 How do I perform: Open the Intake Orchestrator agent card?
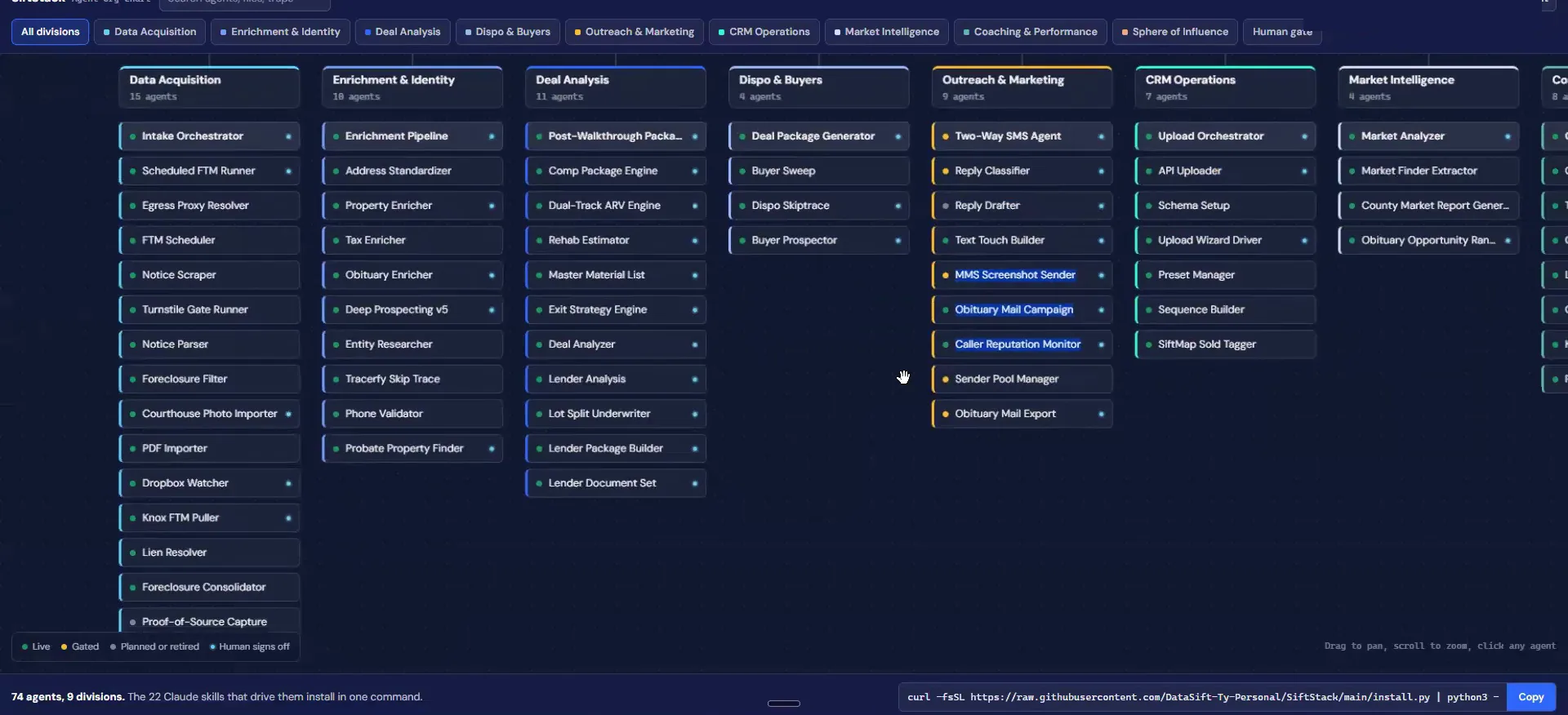coord(209,136)
